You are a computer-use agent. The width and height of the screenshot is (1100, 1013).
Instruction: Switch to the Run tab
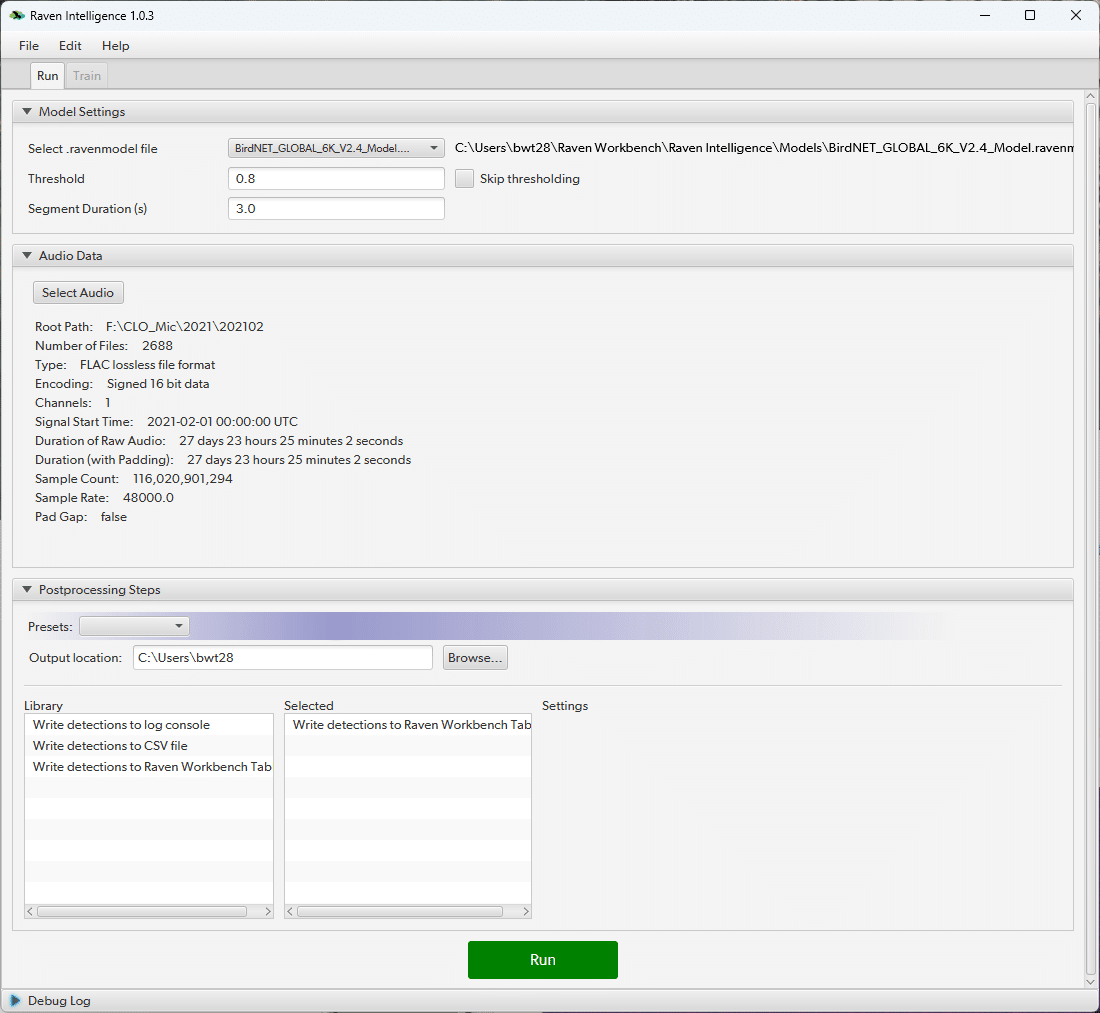coord(47,75)
